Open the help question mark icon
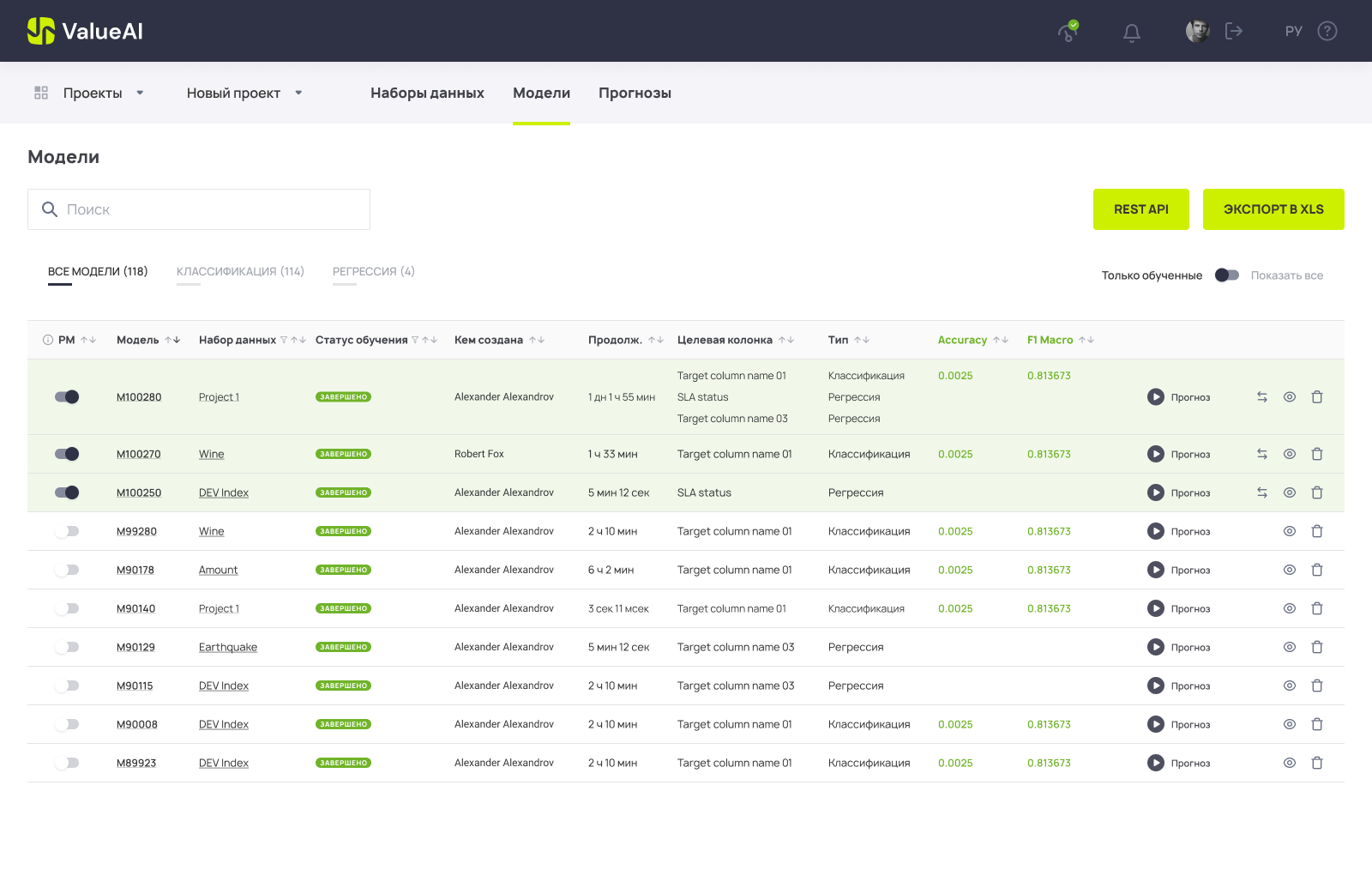The height and width of the screenshot is (888, 1372). 1327,32
